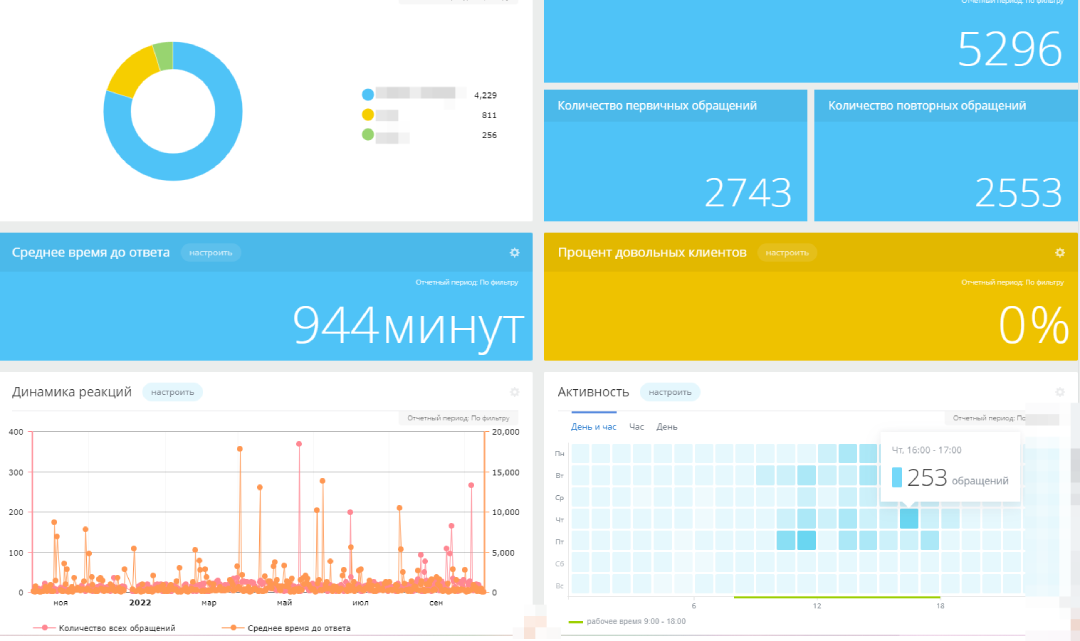Click the gear icon of Активность widget

point(1060,392)
